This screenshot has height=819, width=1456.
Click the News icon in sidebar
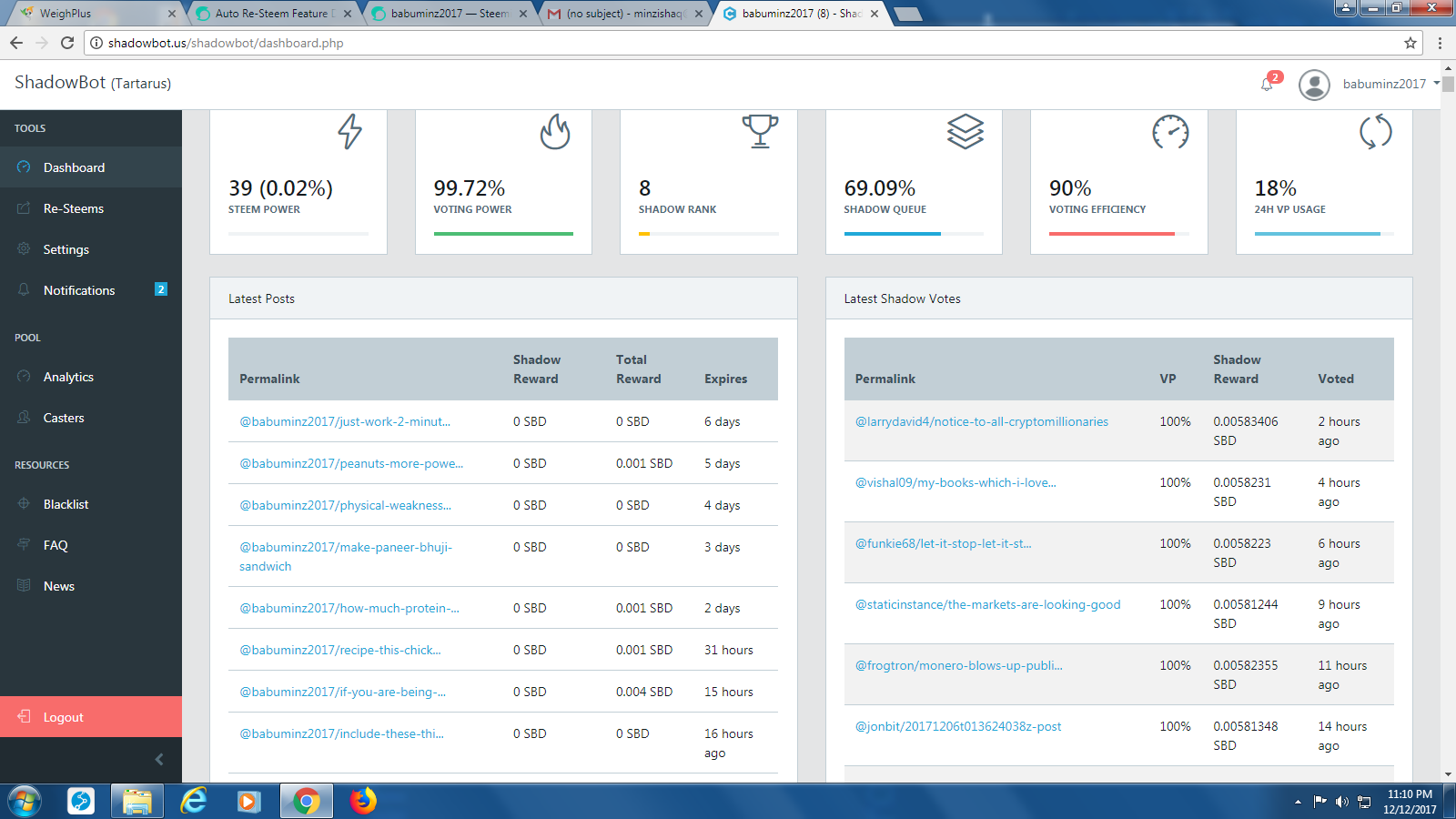point(24,585)
